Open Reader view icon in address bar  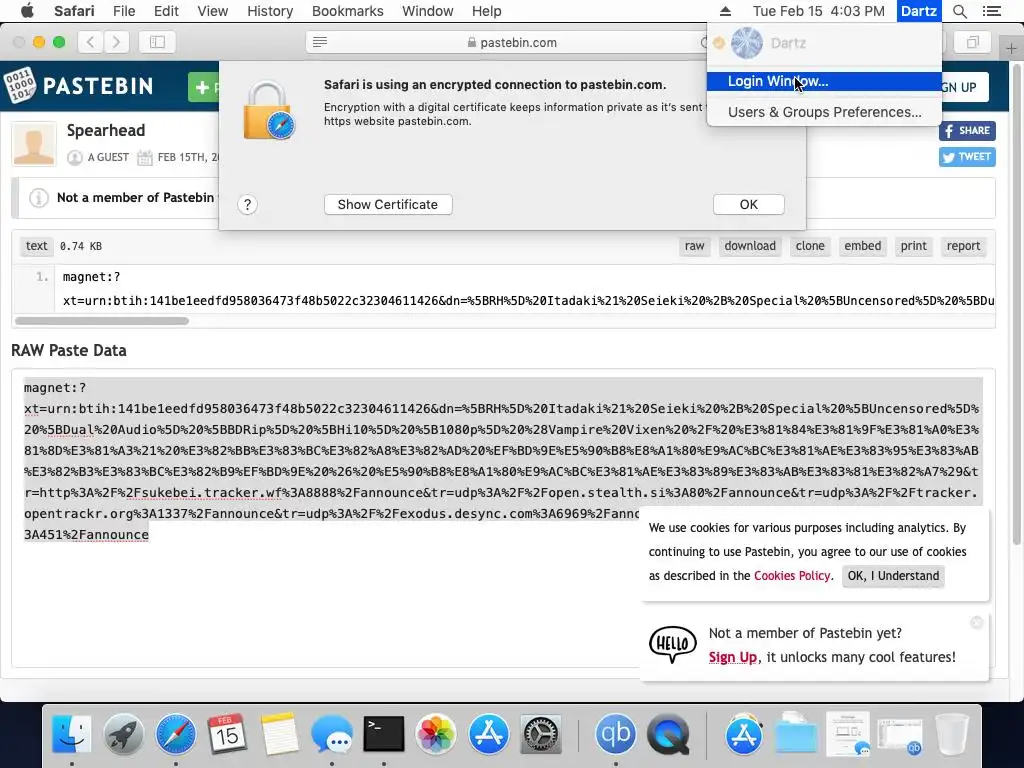pos(320,42)
